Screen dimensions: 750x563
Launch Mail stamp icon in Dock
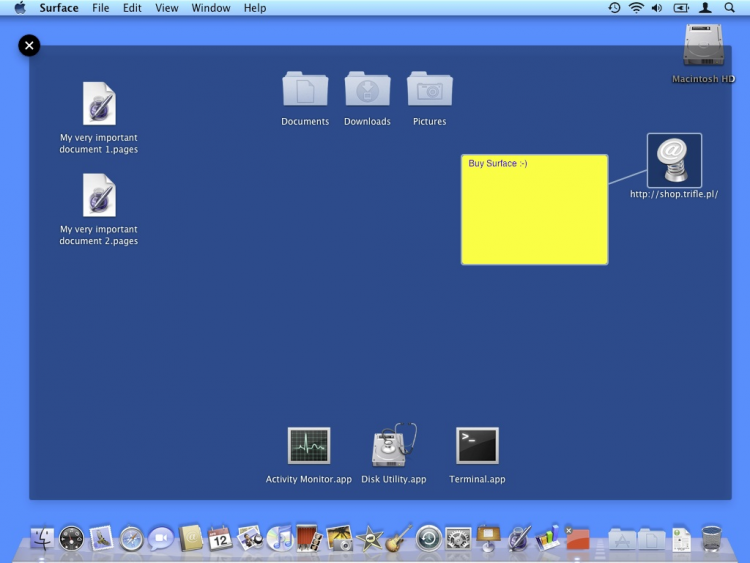point(101,538)
